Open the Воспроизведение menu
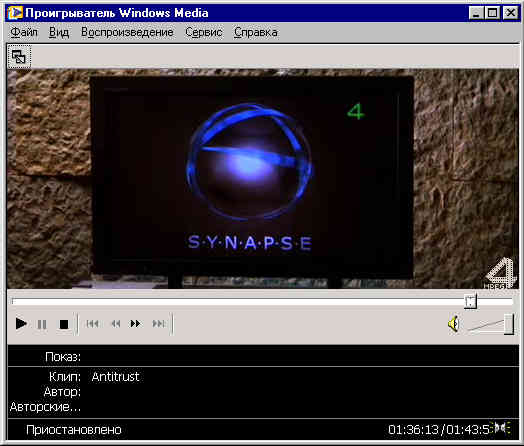The width and height of the screenshot is (524, 446). tap(127, 32)
